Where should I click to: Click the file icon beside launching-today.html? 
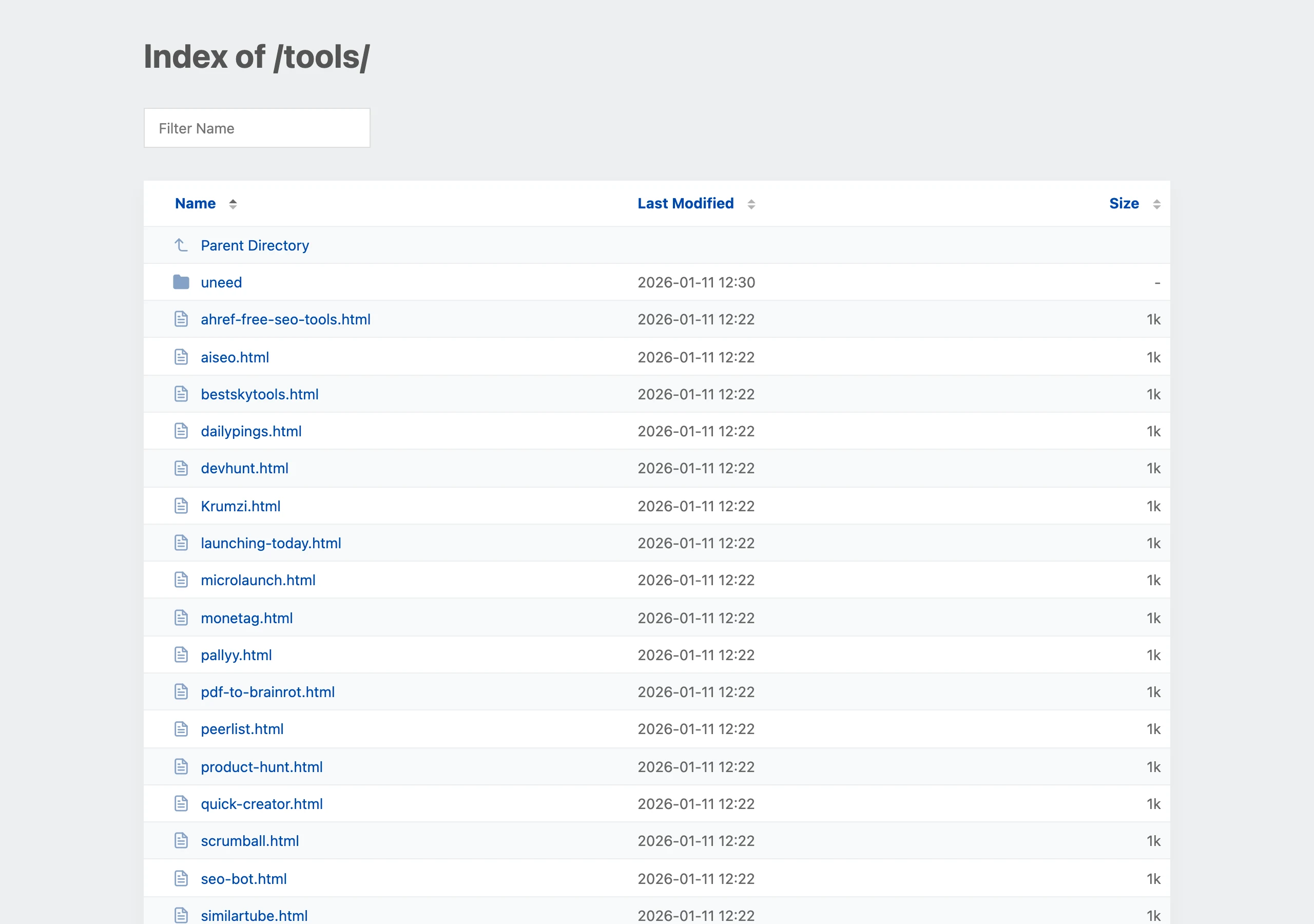[181, 543]
